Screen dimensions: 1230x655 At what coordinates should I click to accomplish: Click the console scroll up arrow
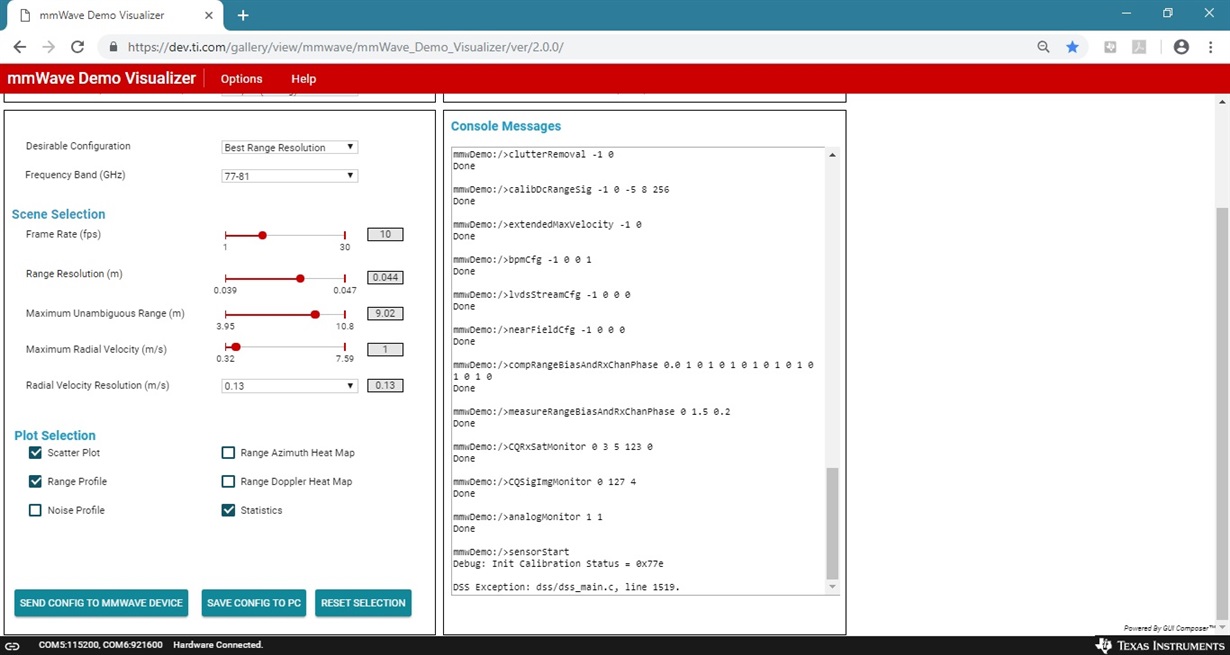(832, 155)
